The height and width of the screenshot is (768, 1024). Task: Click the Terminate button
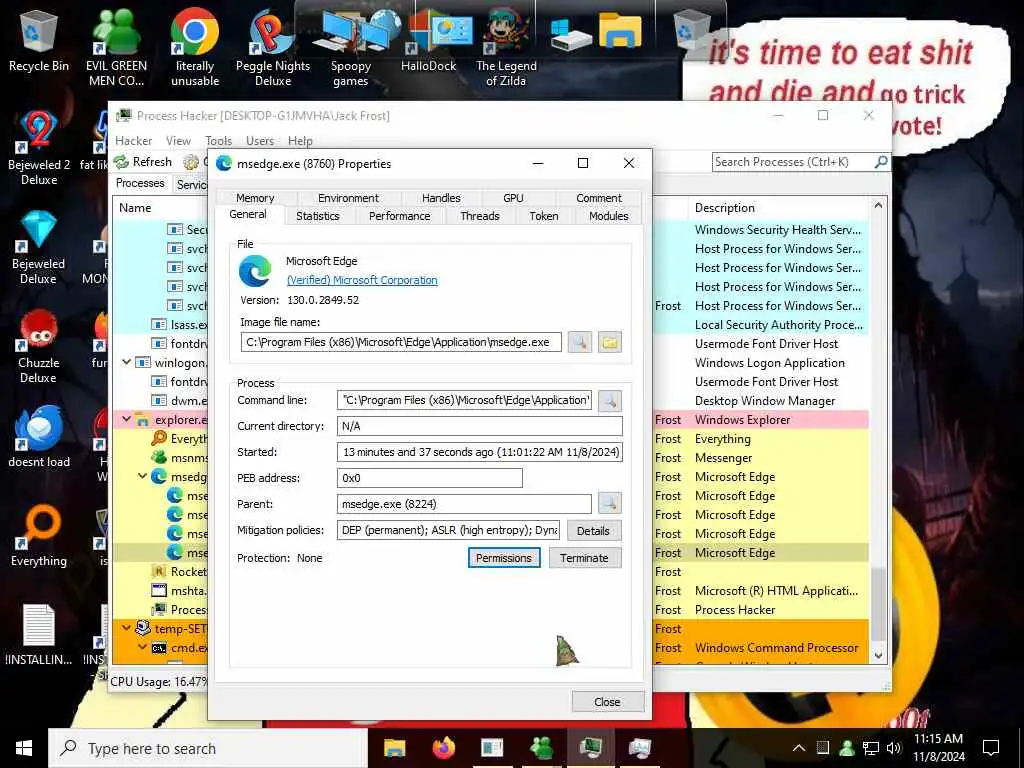584,558
